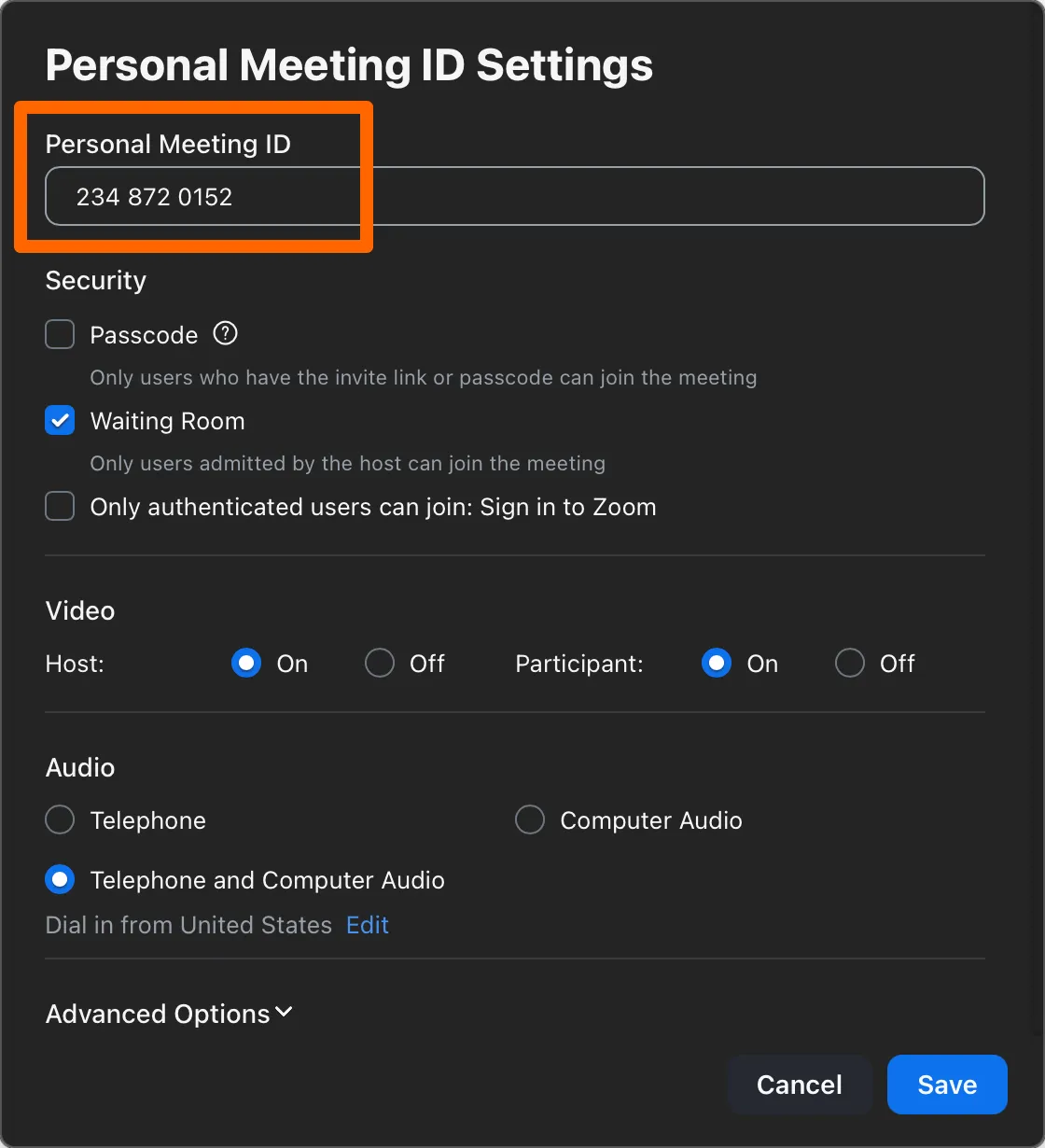Click the Waiting Room label text

point(168,421)
